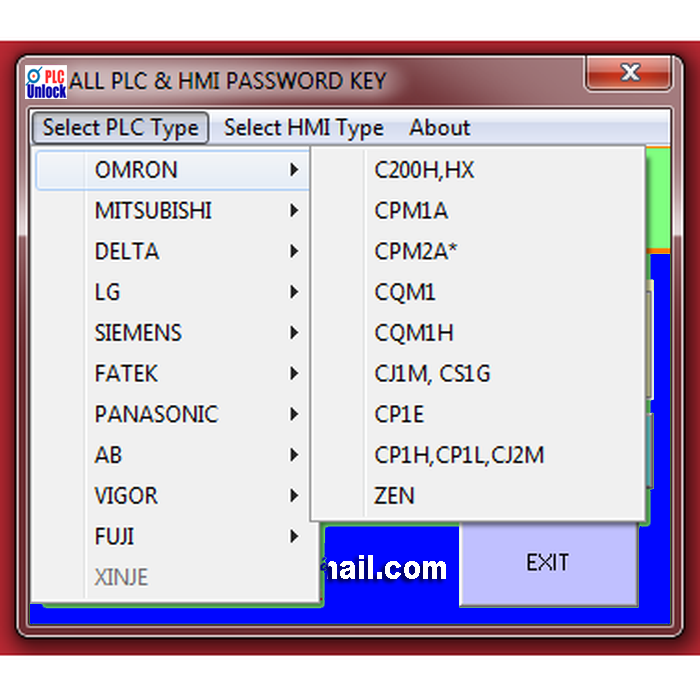The image size is (700, 700).
Task: Click the PANASONIC submenu arrow
Action: 294,414
